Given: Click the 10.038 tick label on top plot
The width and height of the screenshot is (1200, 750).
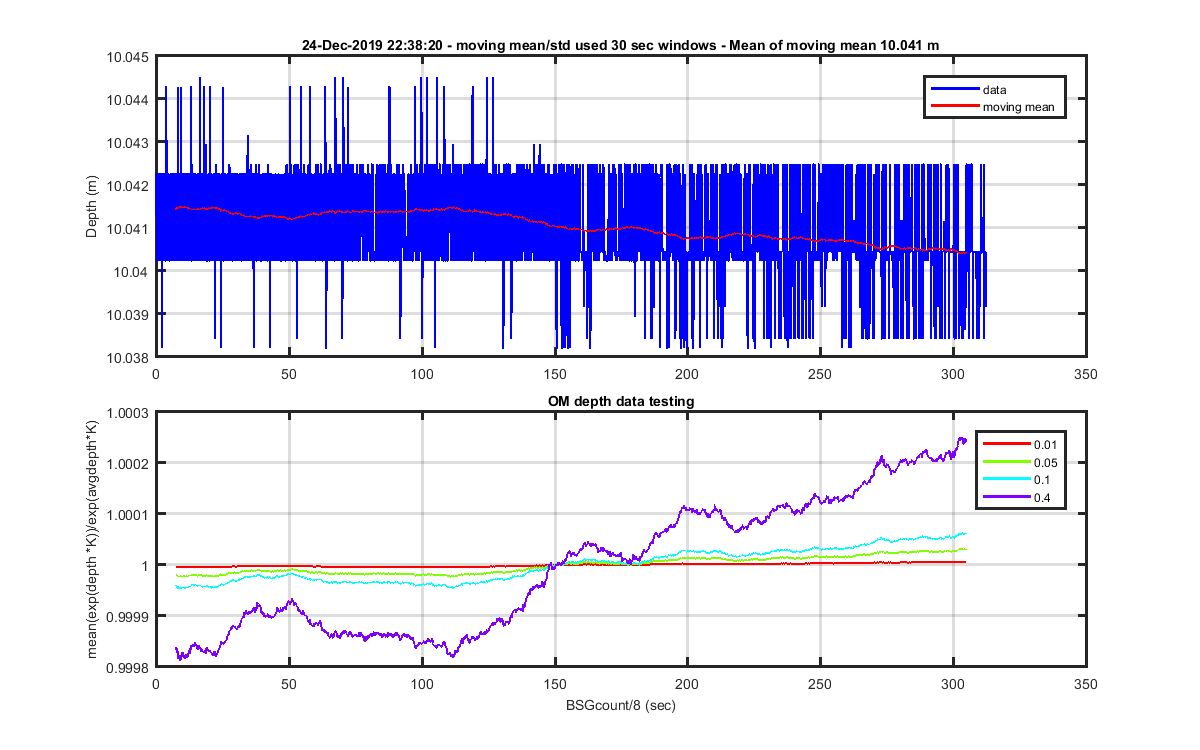Looking at the screenshot, I should click(x=127, y=358).
